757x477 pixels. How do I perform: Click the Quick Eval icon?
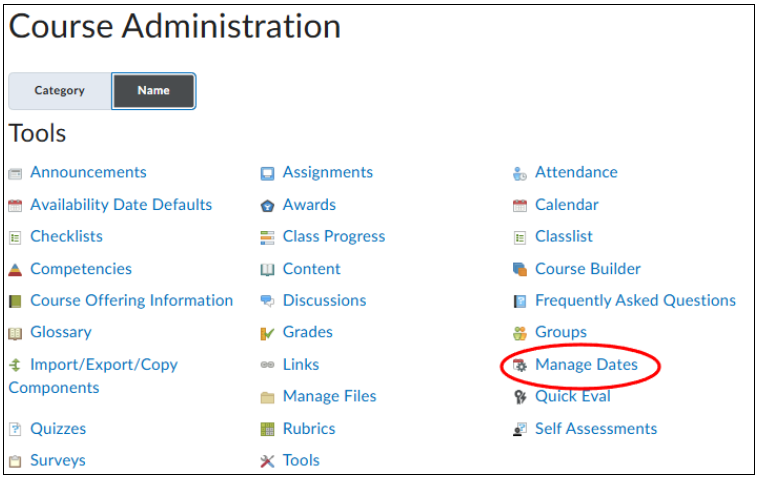(x=519, y=397)
